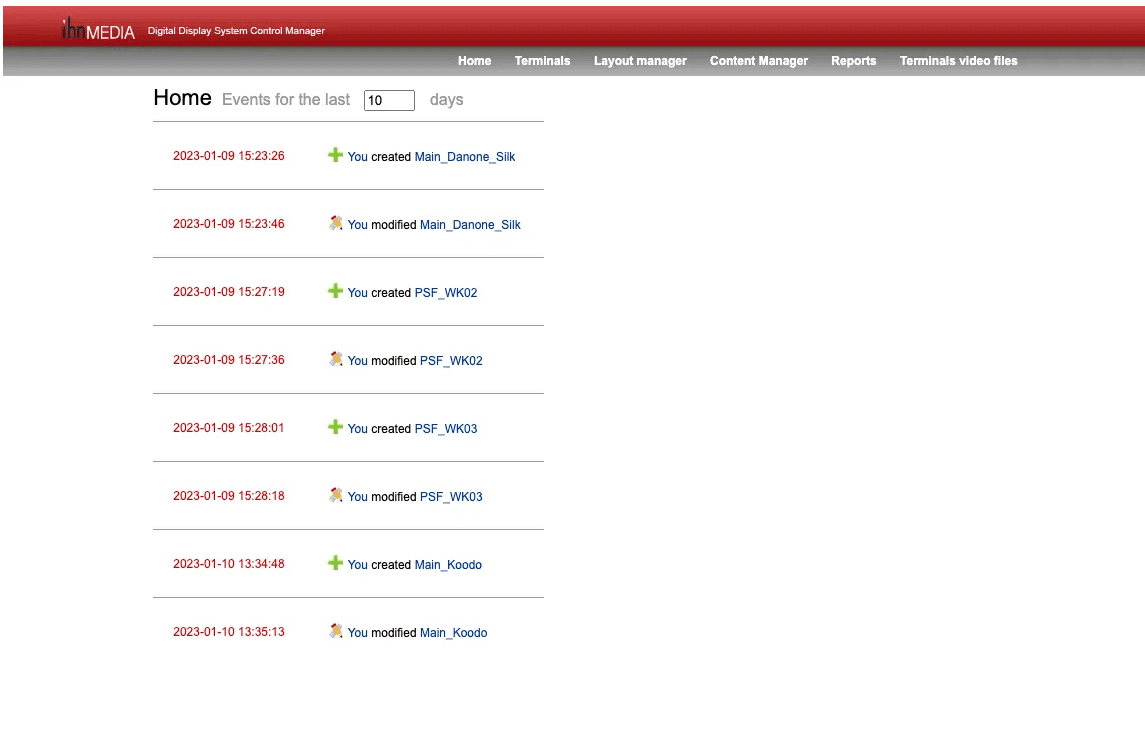Focus the events days number field
This screenshot has height=754, width=1145.
tap(389, 100)
